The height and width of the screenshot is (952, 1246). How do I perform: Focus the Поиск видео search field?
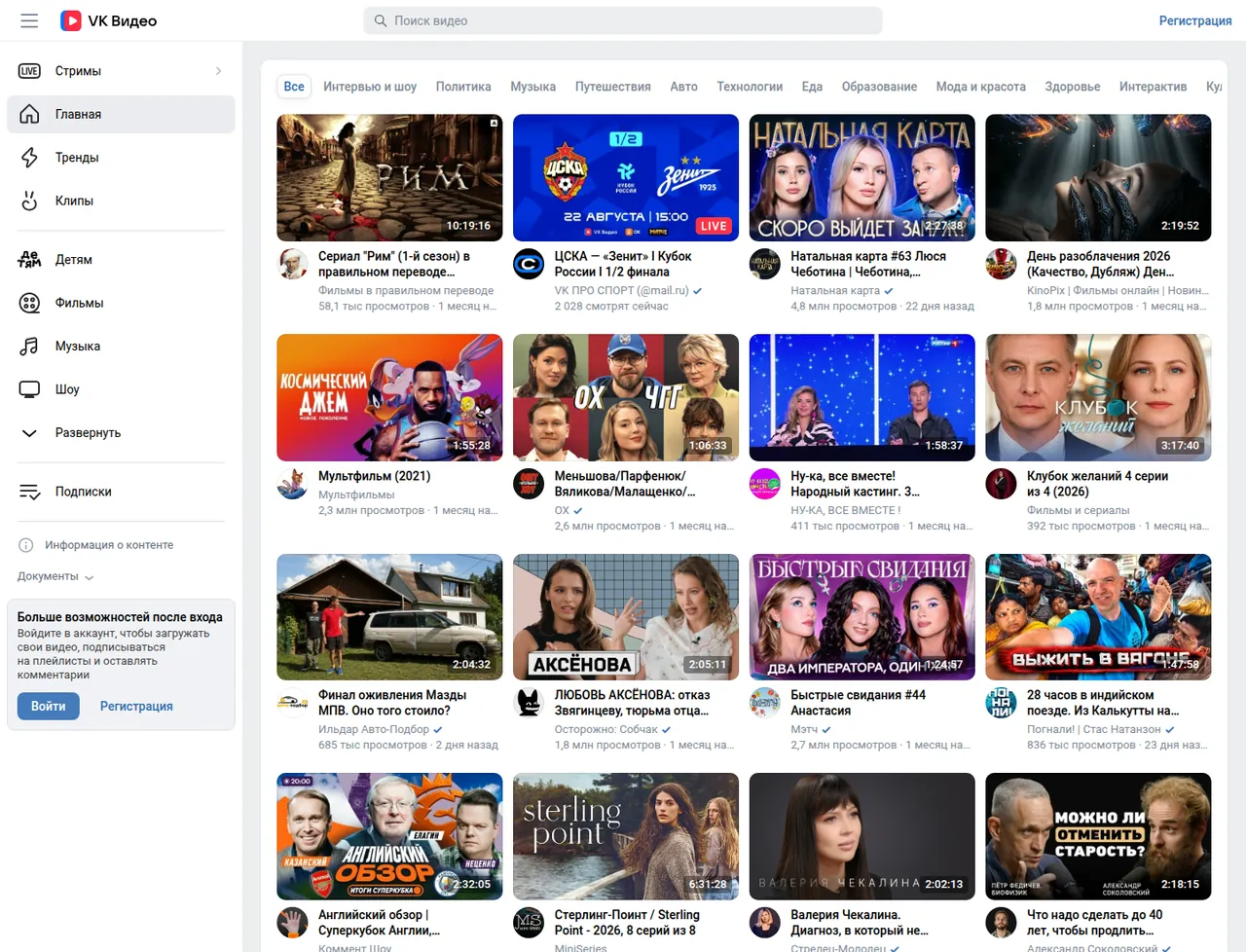click(x=623, y=20)
